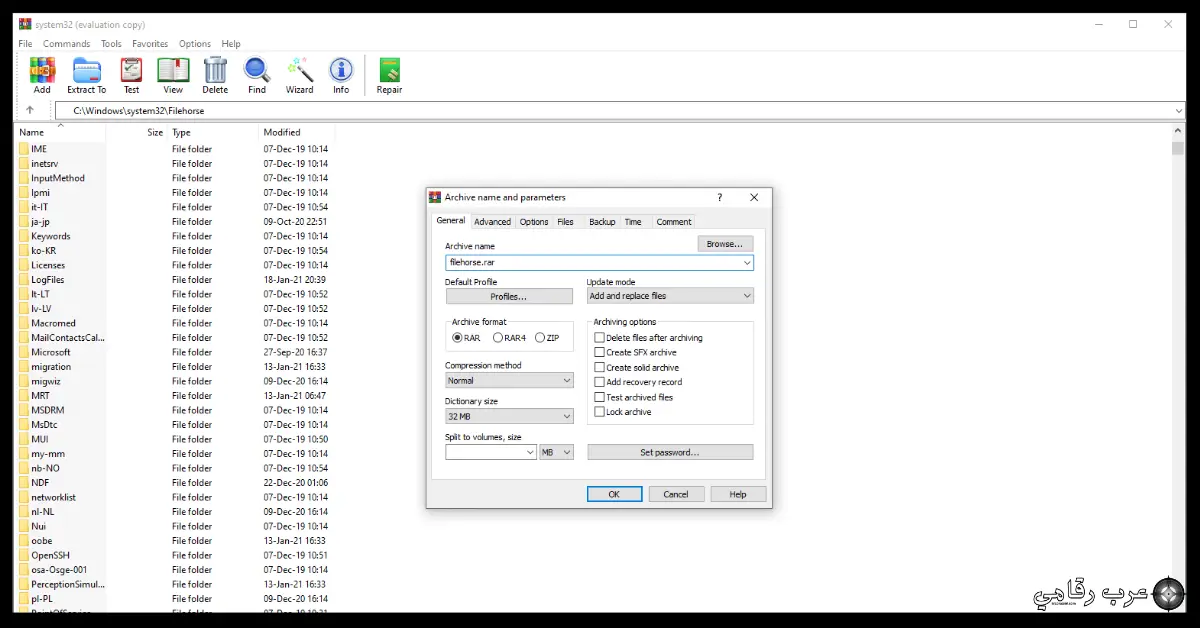Switch to the Files tab
The height and width of the screenshot is (628, 1200).
(x=566, y=222)
